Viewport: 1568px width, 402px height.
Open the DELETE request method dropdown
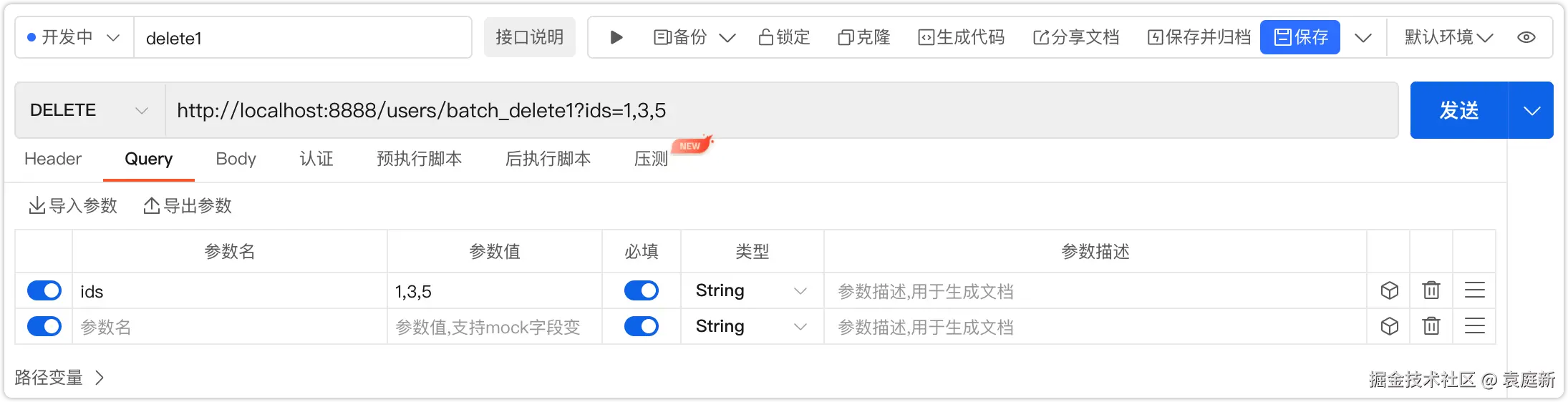point(90,110)
